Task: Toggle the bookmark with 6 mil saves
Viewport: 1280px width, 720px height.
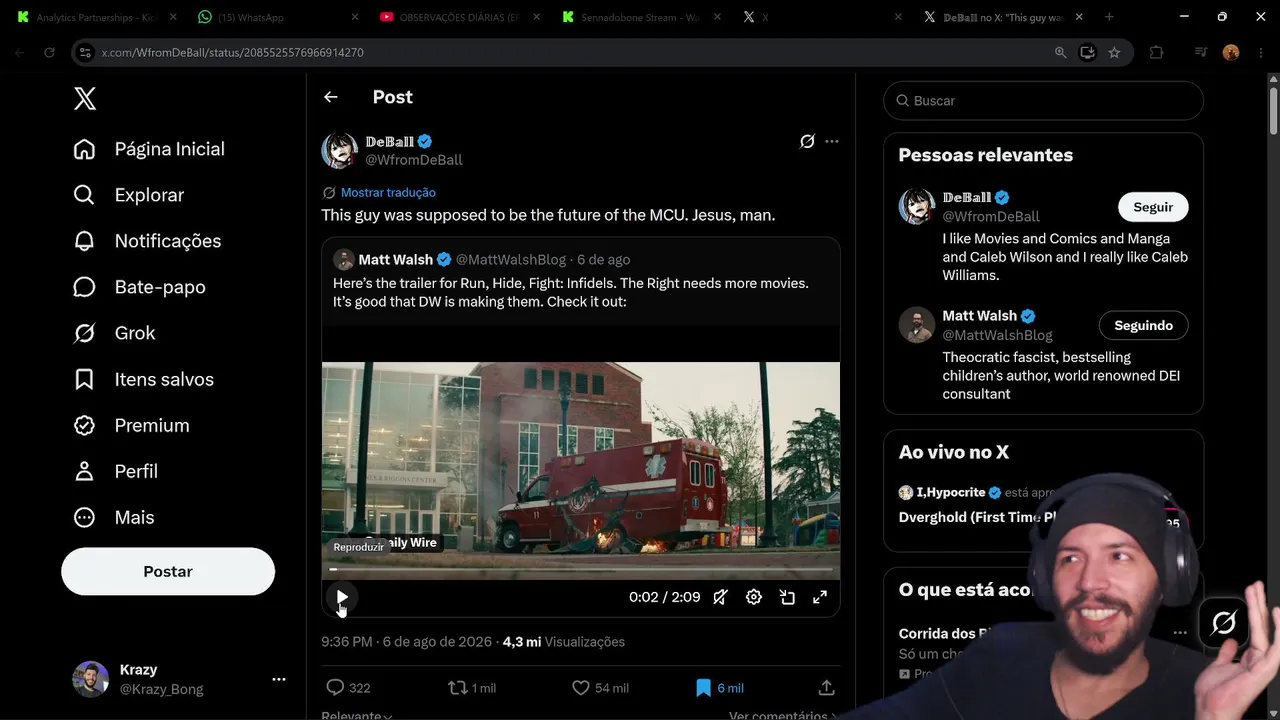Action: (719, 688)
